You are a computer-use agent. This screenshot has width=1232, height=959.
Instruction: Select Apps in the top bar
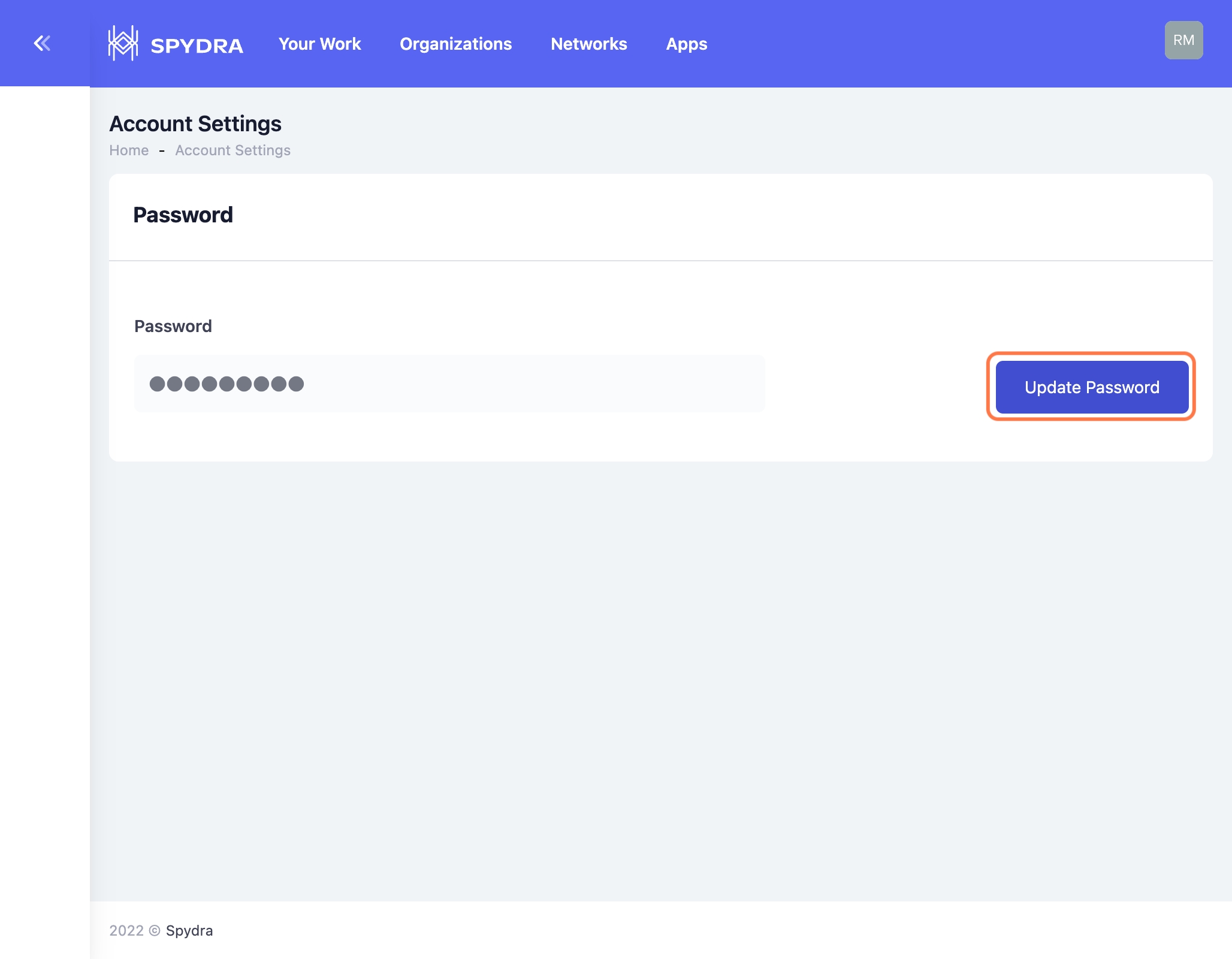[687, 44]
